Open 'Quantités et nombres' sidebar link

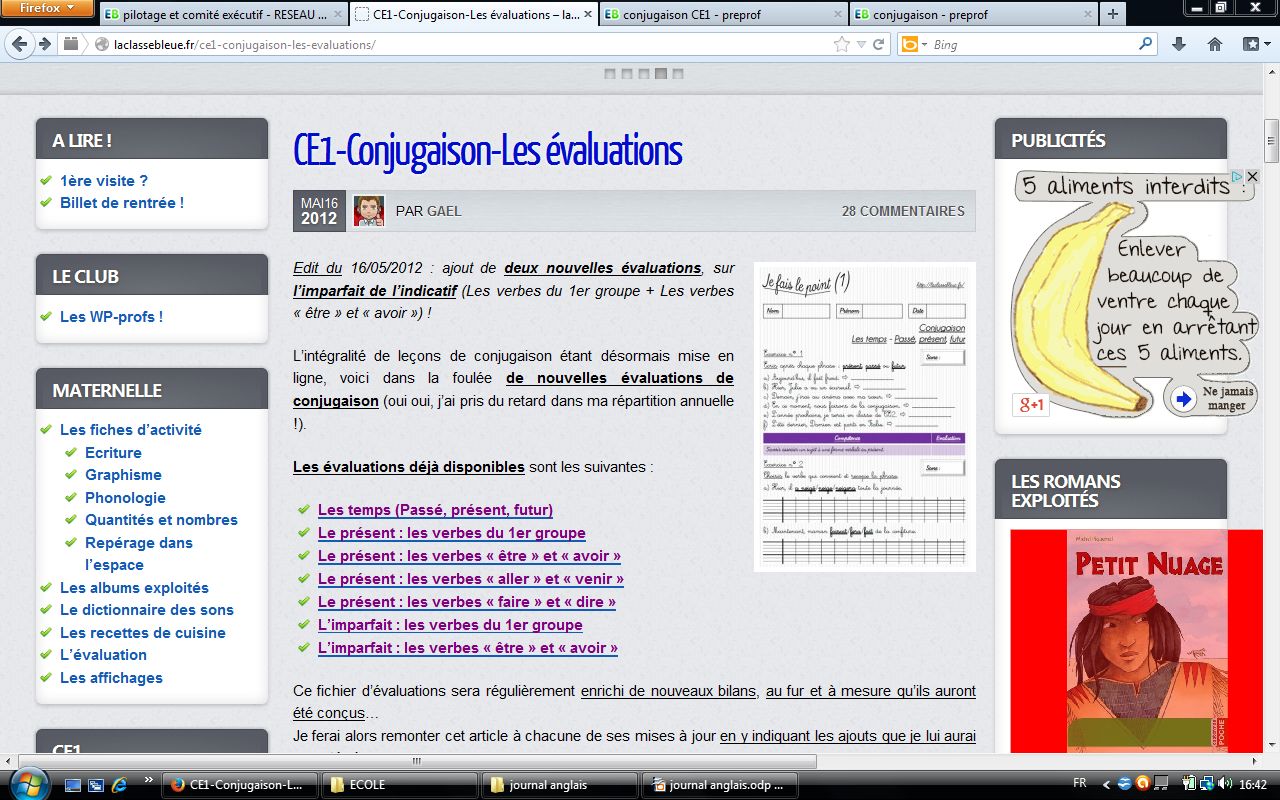[x=161, y=520]
